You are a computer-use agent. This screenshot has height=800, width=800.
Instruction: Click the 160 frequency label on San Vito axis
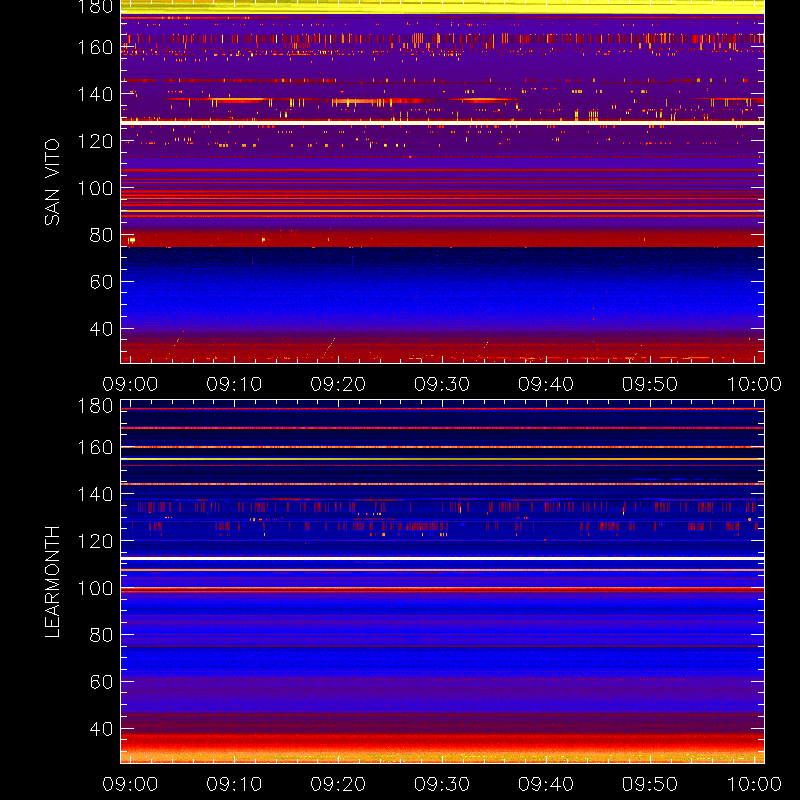click(x=95, y=47)
